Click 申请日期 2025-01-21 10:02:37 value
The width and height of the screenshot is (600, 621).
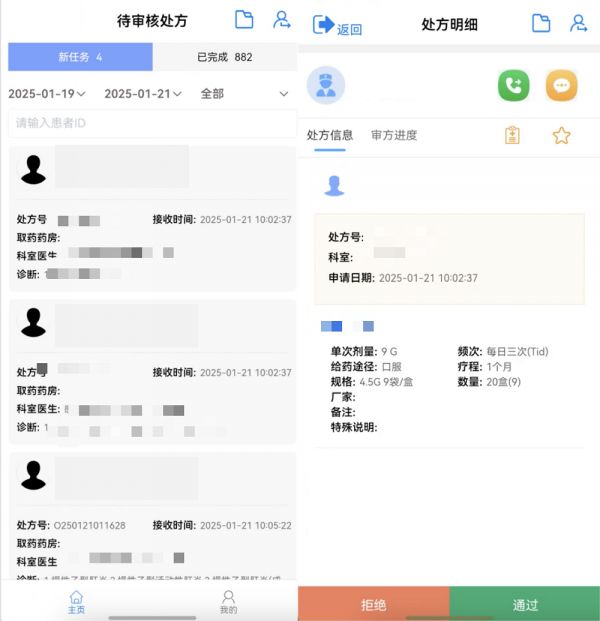(428, 278)
